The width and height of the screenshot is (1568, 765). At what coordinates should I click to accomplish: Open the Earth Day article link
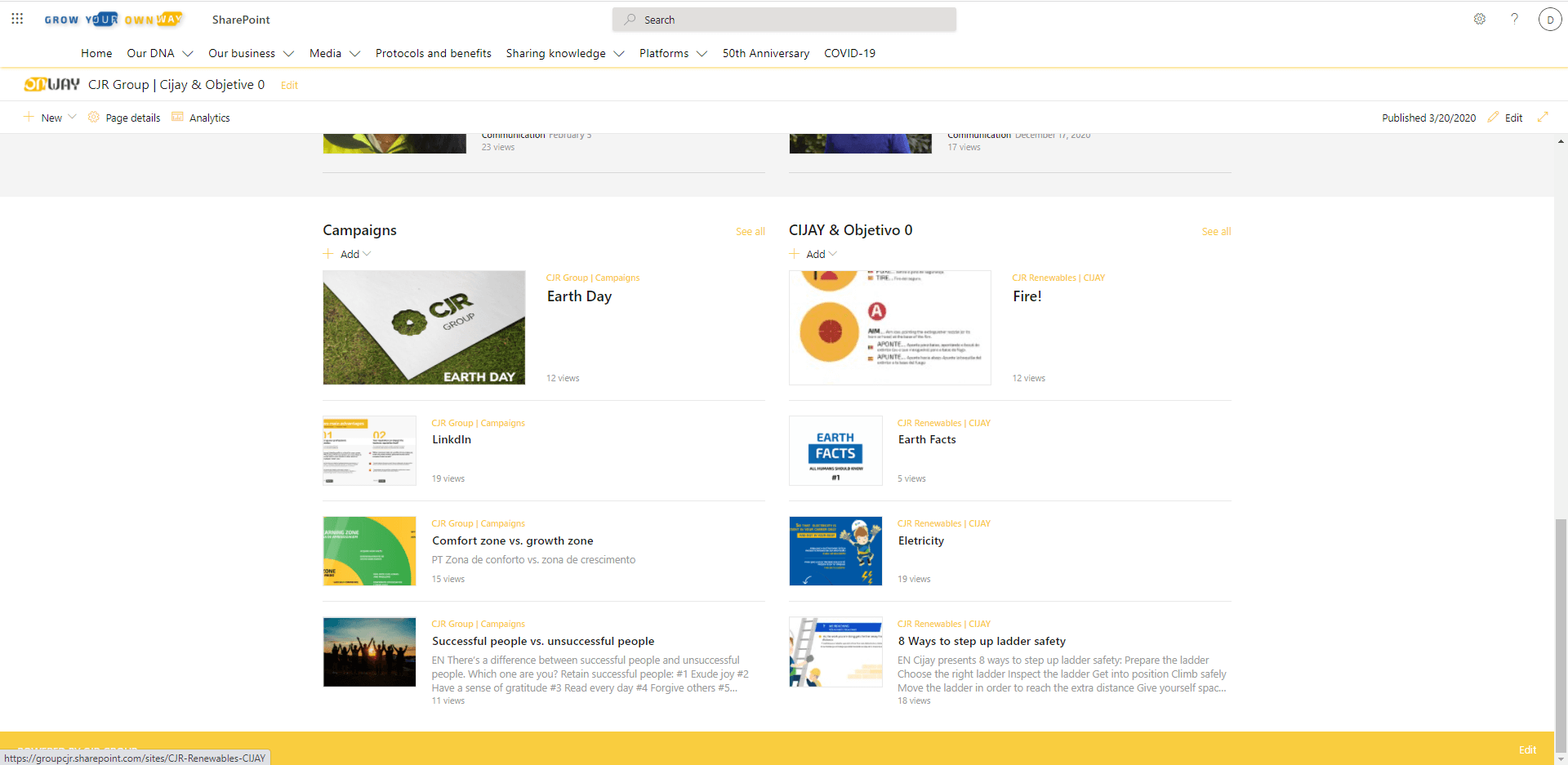coord(579,296)
